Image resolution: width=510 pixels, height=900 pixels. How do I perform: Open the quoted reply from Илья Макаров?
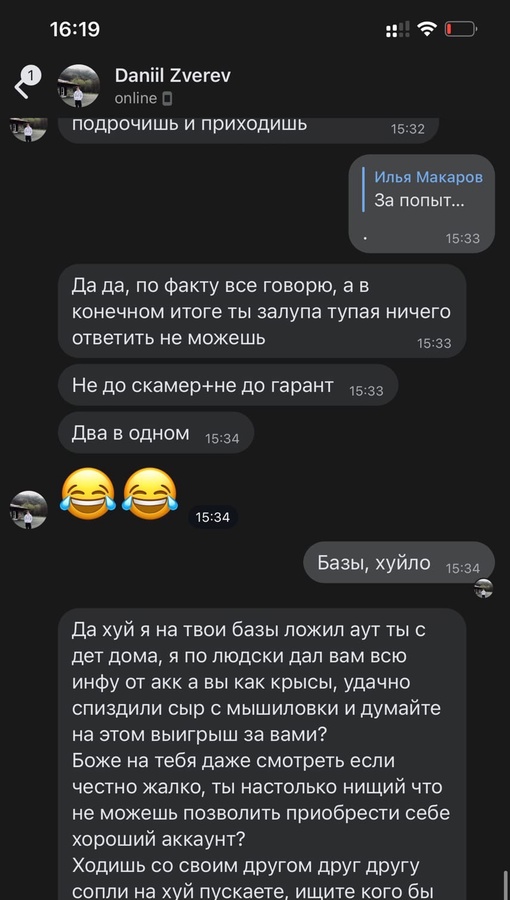click(422, 189)
